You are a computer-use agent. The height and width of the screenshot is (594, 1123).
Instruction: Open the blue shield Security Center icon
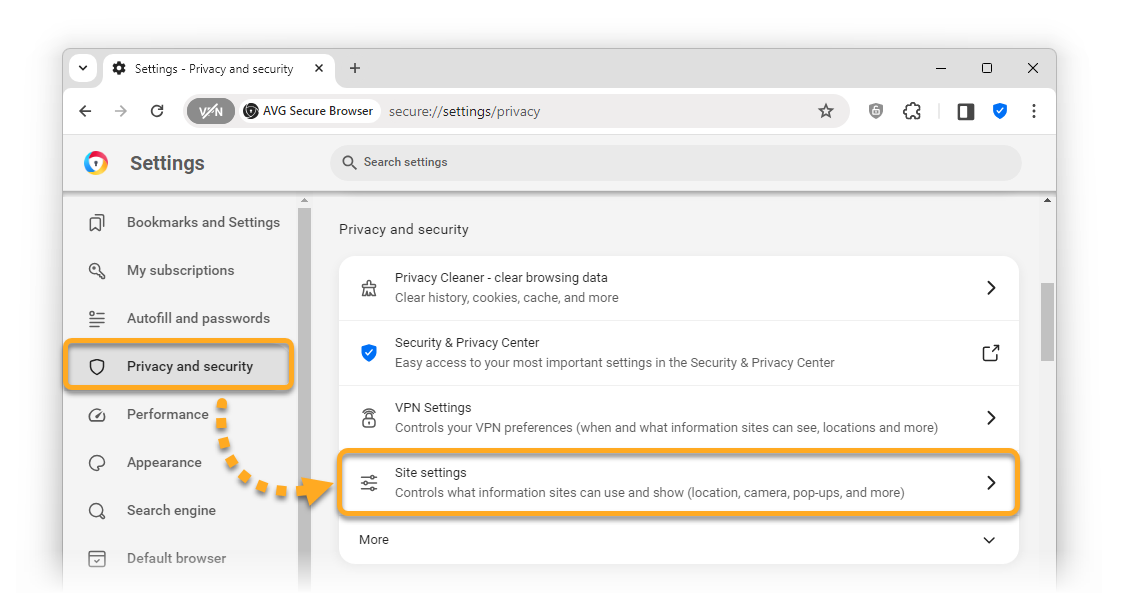(999, 111)
